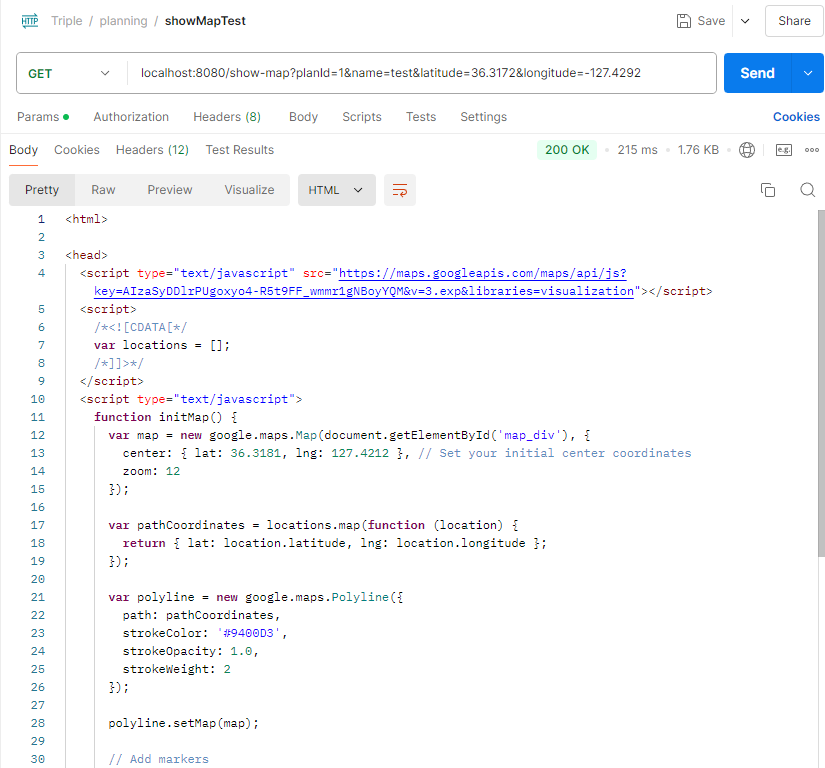Click the HTTP request type icon

pos(30,21)
